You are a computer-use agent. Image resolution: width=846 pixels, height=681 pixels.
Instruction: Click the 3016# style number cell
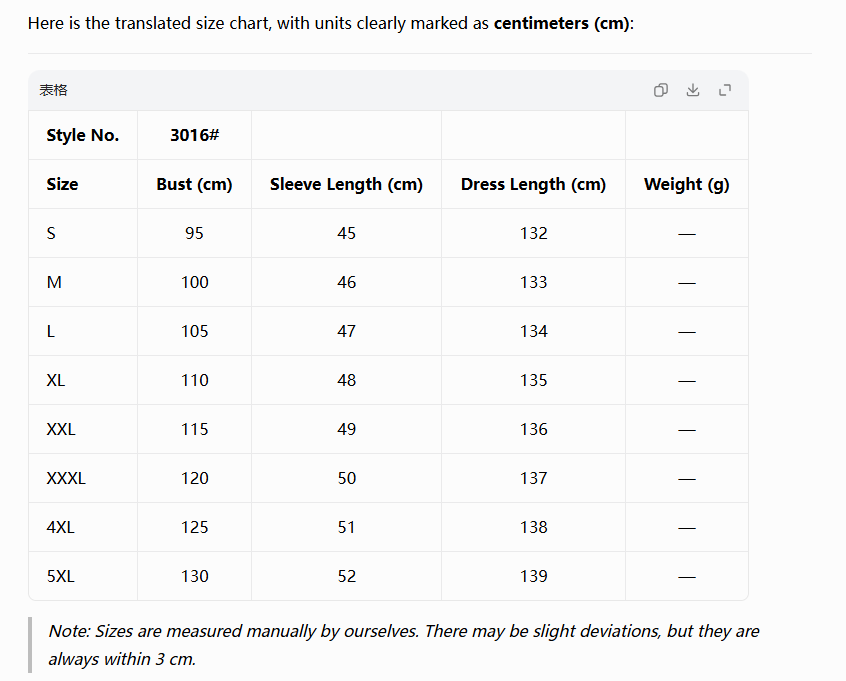click(x=194, y=135)
